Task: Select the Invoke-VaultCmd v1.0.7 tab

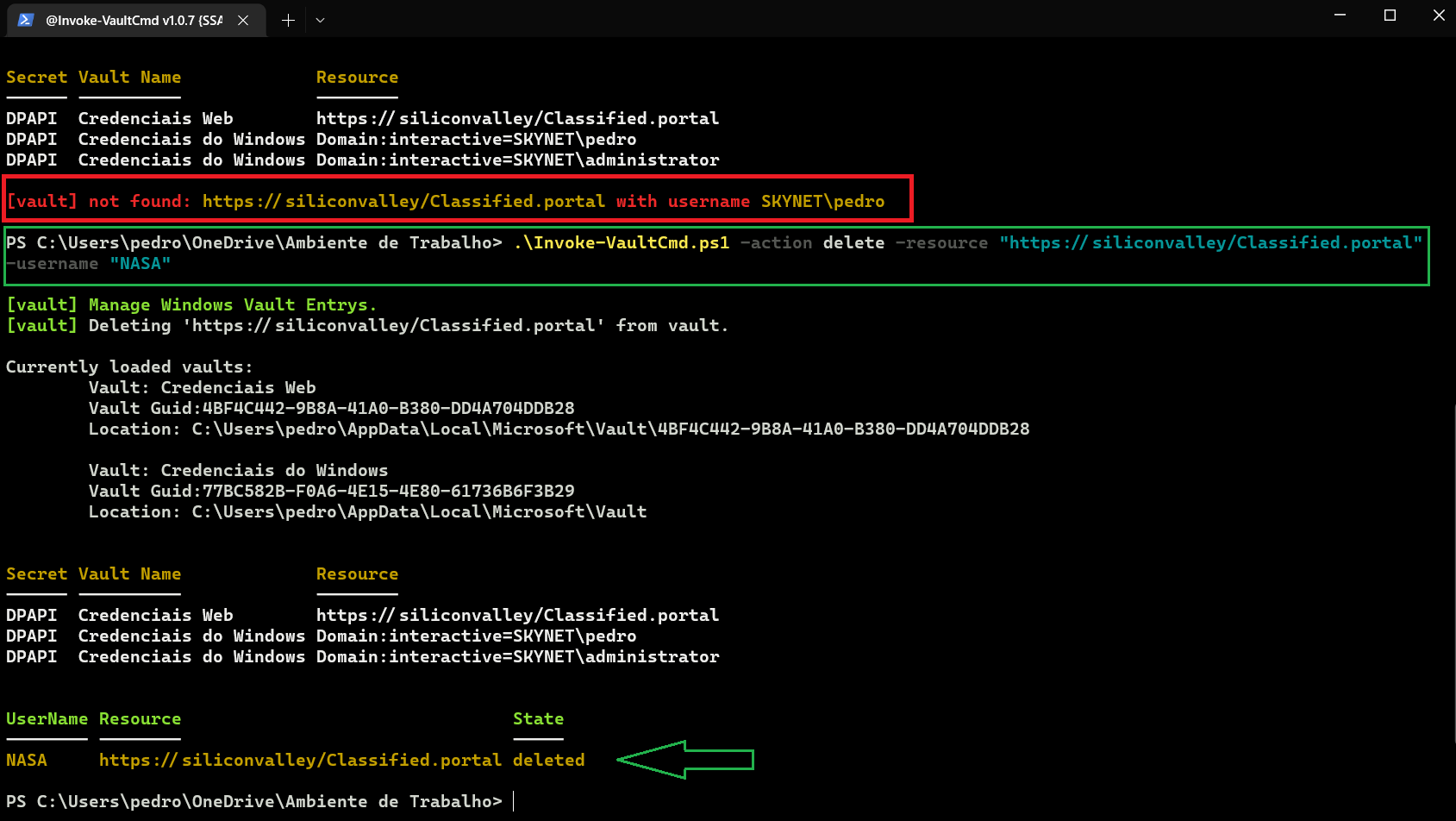Action: [136, 20]
